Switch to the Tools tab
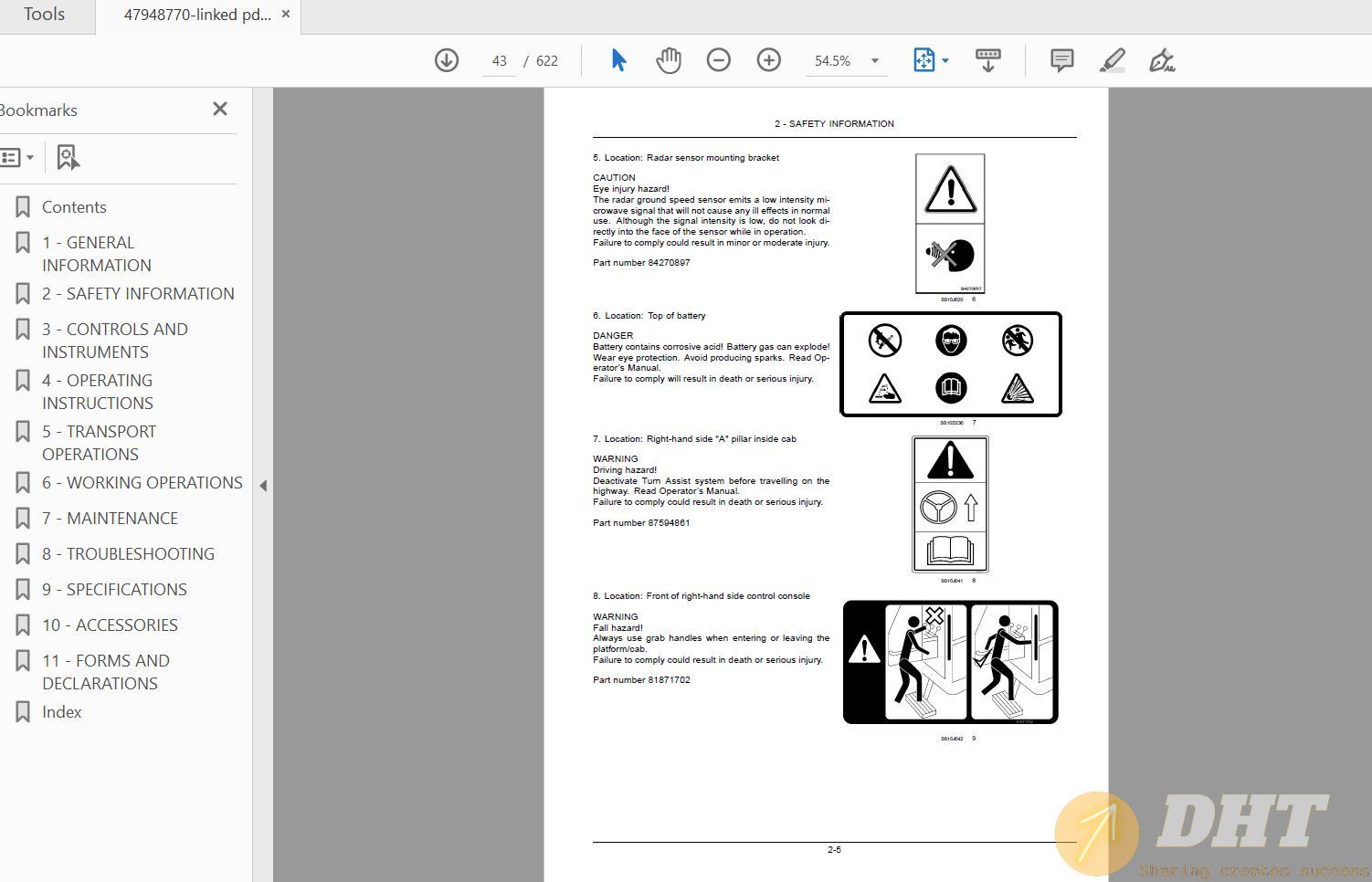1372x882 pixels. pyautogui.click(x=44, y=15)
